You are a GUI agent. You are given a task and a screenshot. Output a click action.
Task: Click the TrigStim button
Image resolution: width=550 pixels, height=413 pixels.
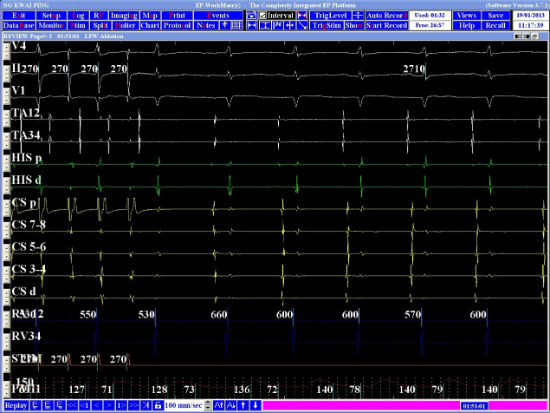coord(327,26)
